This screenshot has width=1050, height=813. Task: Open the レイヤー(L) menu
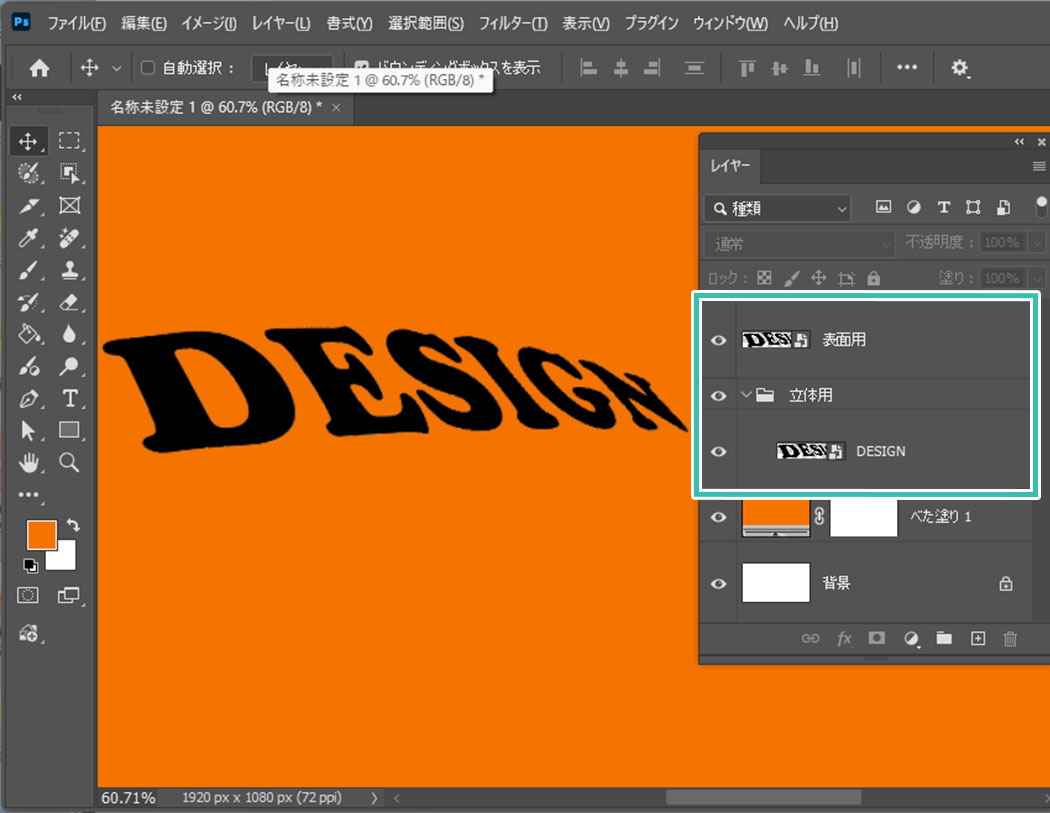[x=281, y=23]
